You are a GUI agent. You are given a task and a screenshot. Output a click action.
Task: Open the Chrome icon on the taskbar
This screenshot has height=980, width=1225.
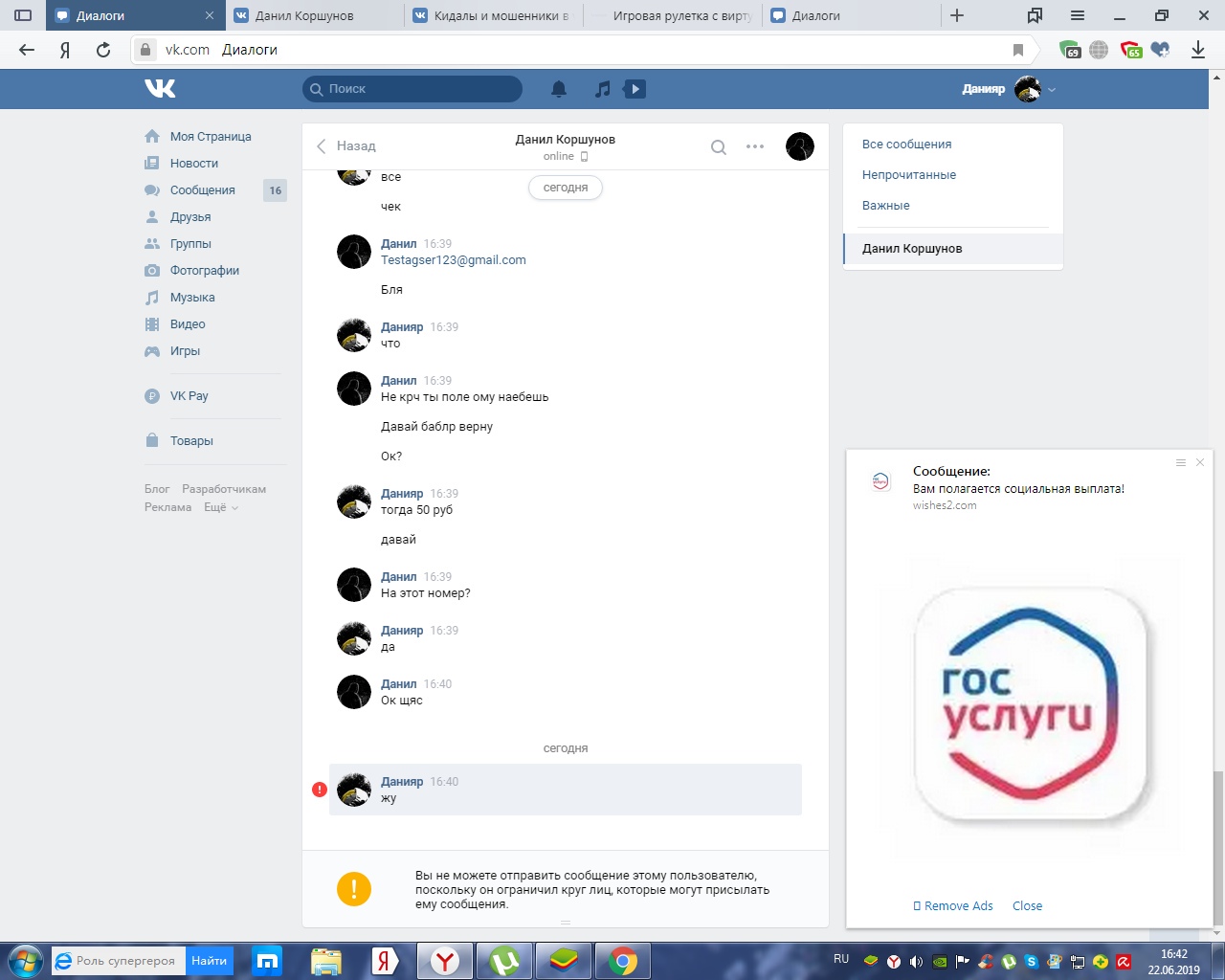point(623,960)
